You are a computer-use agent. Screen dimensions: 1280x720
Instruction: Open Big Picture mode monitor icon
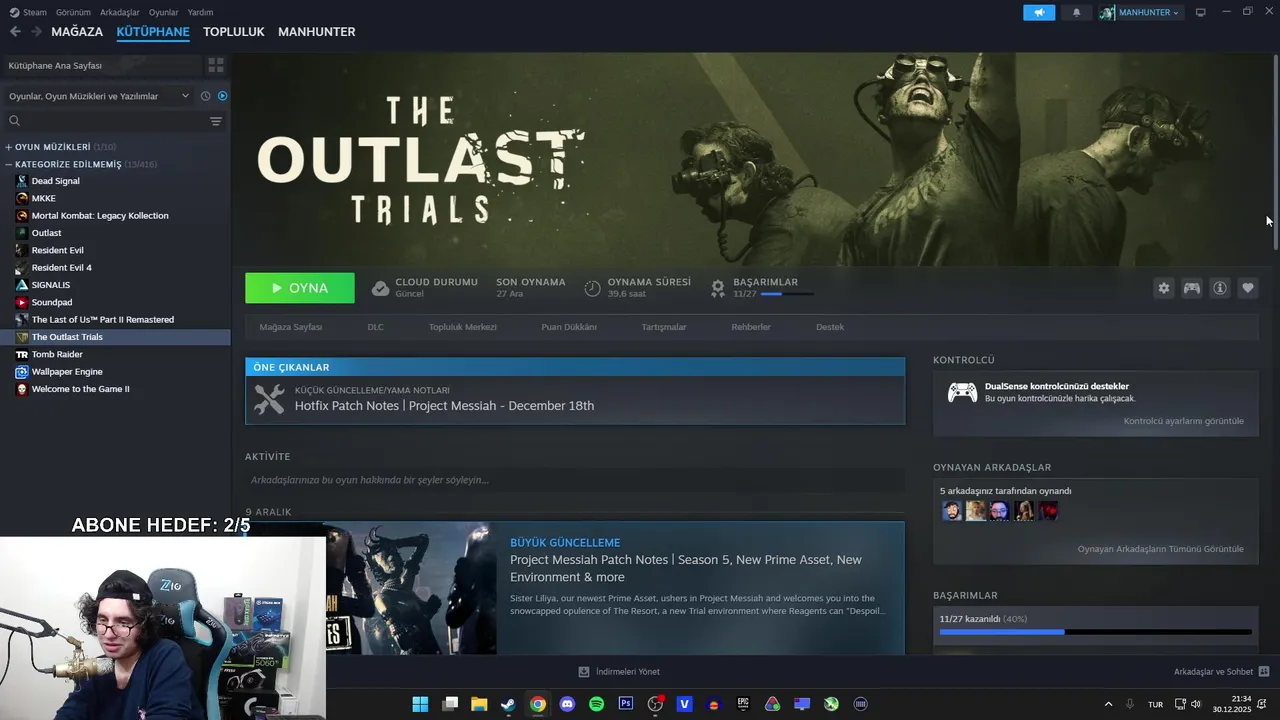[1201, 12]
